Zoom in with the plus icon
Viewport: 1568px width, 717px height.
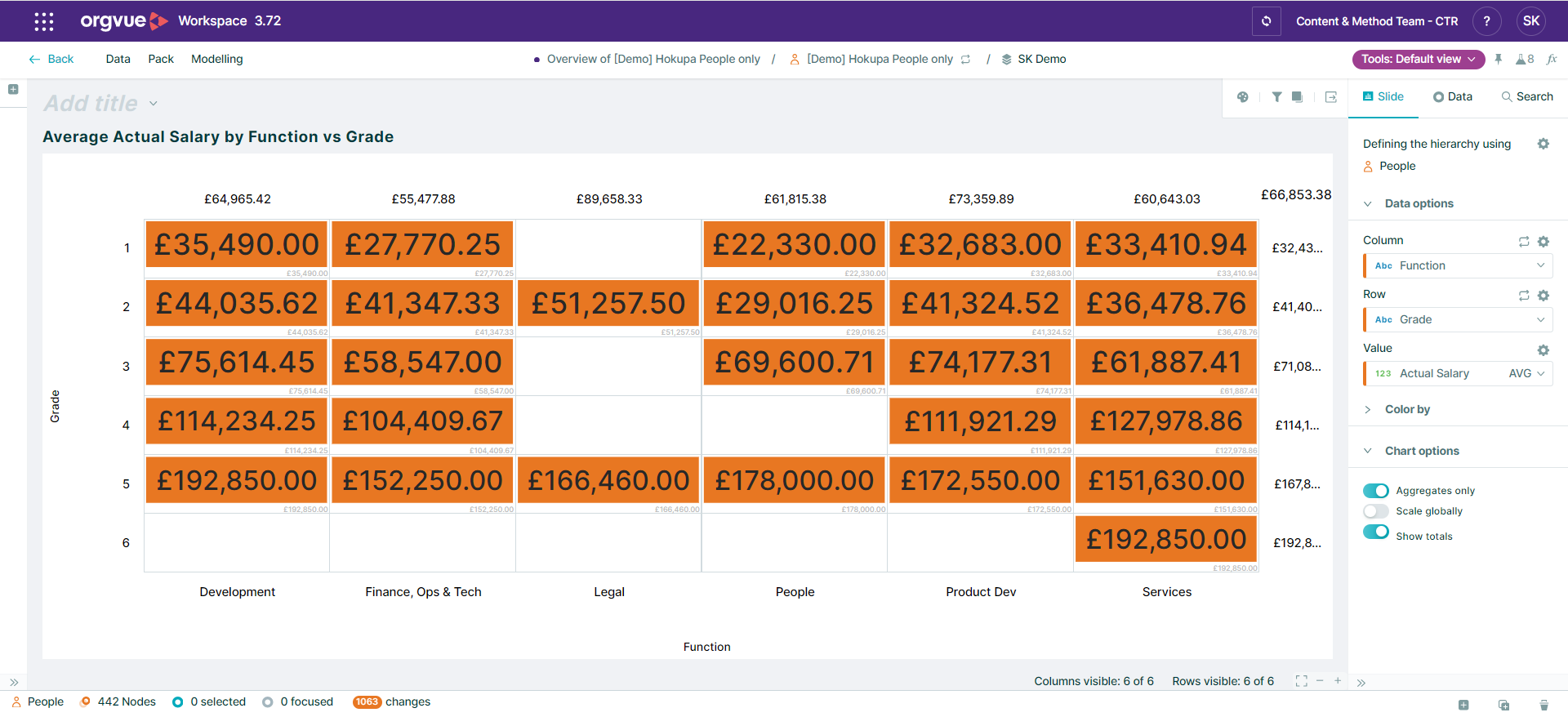click(1338, 681)
